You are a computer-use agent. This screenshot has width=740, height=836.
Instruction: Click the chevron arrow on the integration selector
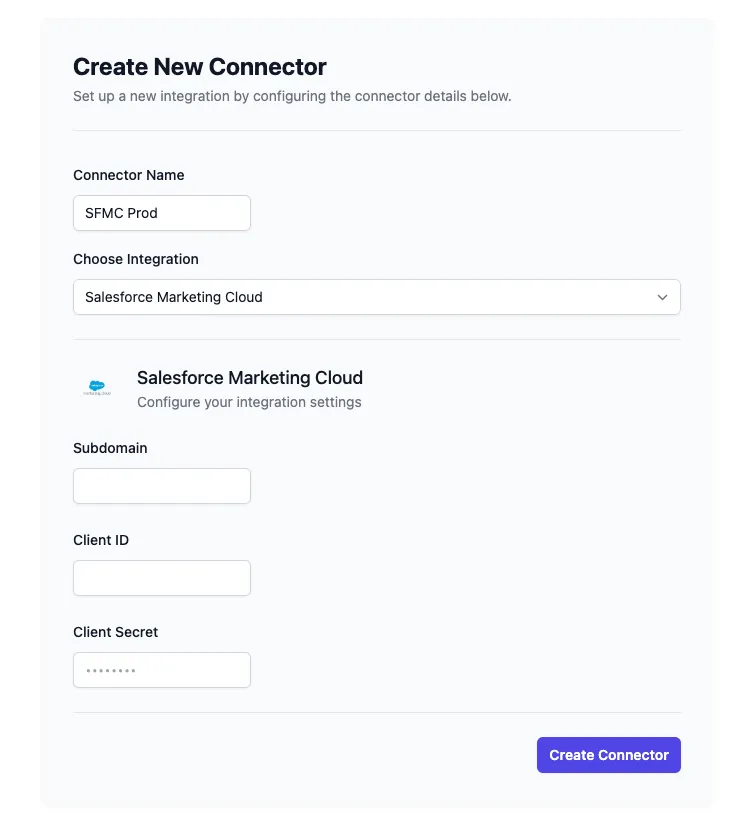662,297
